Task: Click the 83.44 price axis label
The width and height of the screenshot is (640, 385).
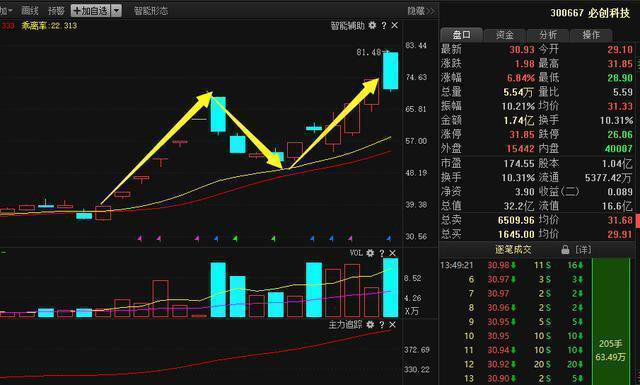Action: pos(416,46)
